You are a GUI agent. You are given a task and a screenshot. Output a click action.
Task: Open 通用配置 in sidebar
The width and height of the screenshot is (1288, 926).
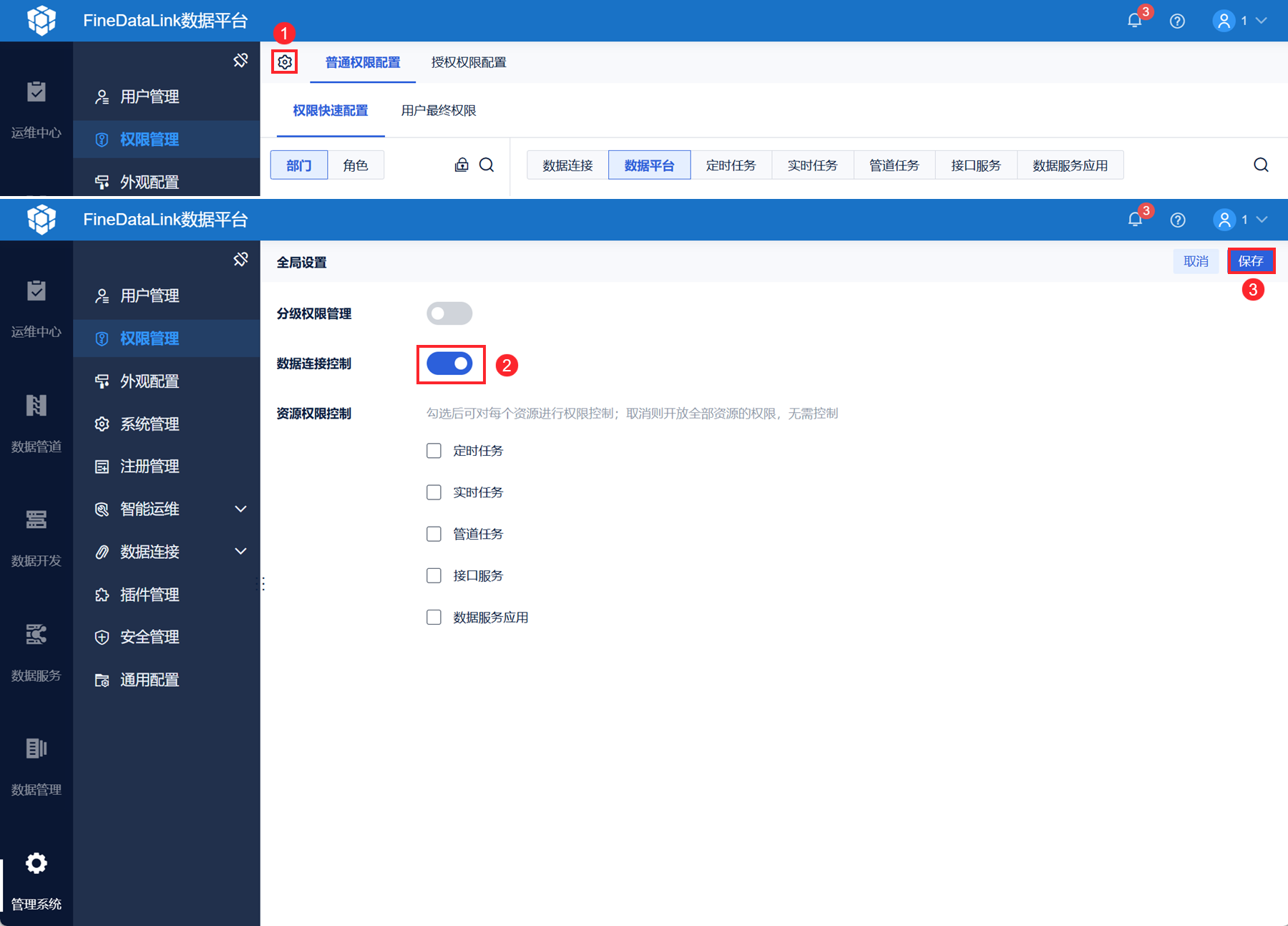tap(167, 680)
